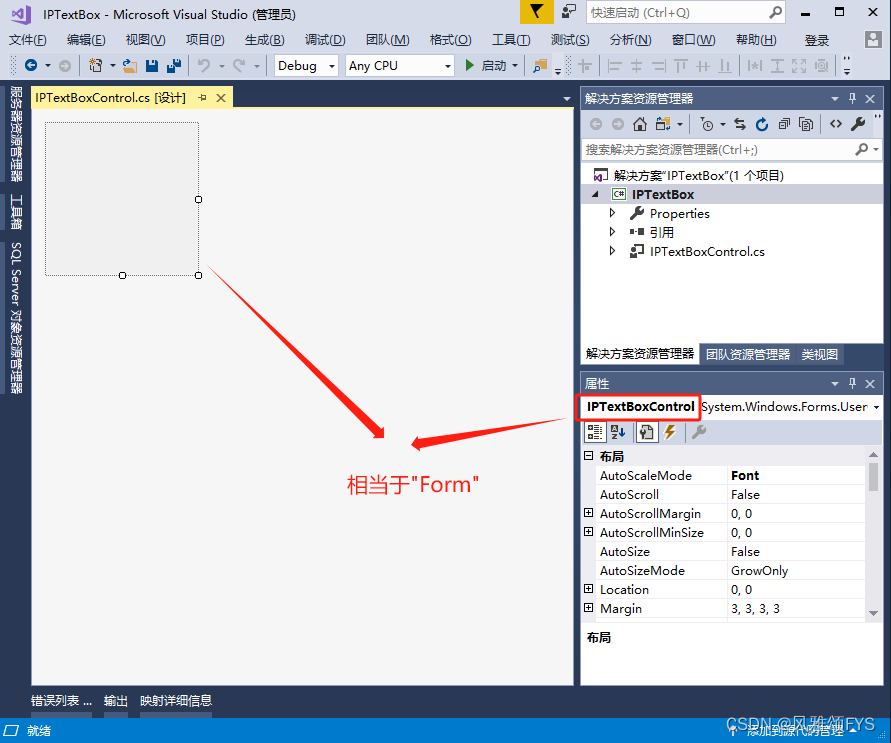Screen dimensions: 891x743
Task: Click the green 启动 start button
Action: [470, 64]
